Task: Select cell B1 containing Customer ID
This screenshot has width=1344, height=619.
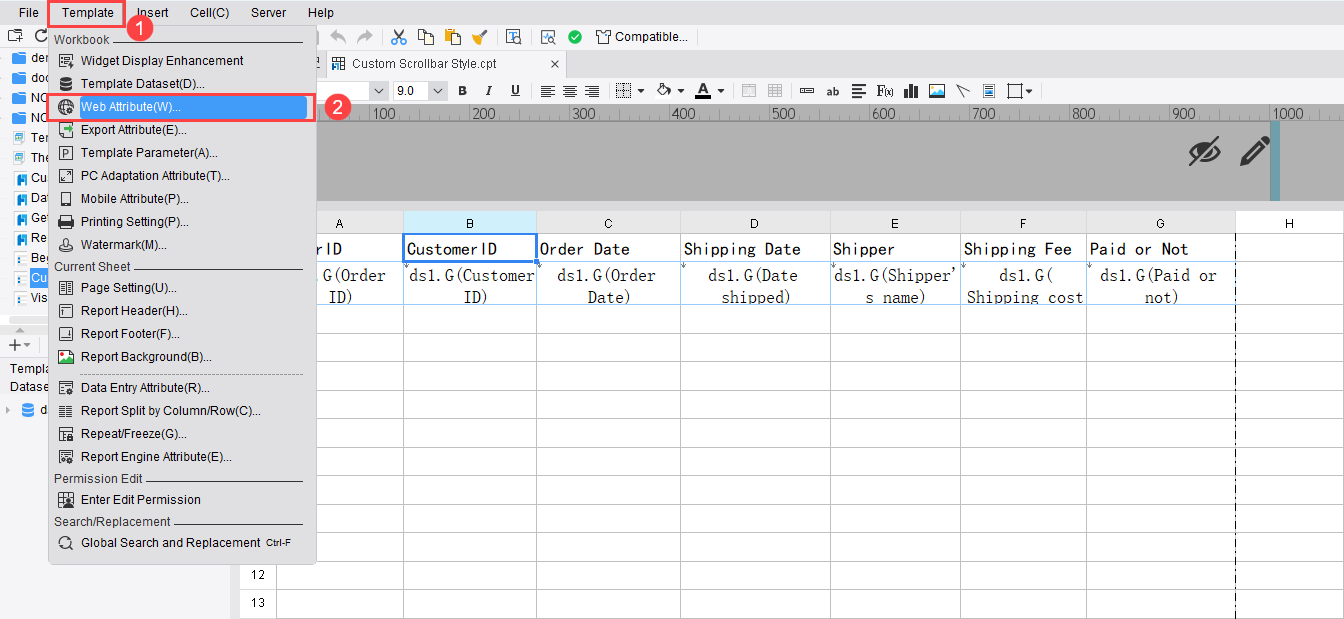Action: click(x=469, y=248)
